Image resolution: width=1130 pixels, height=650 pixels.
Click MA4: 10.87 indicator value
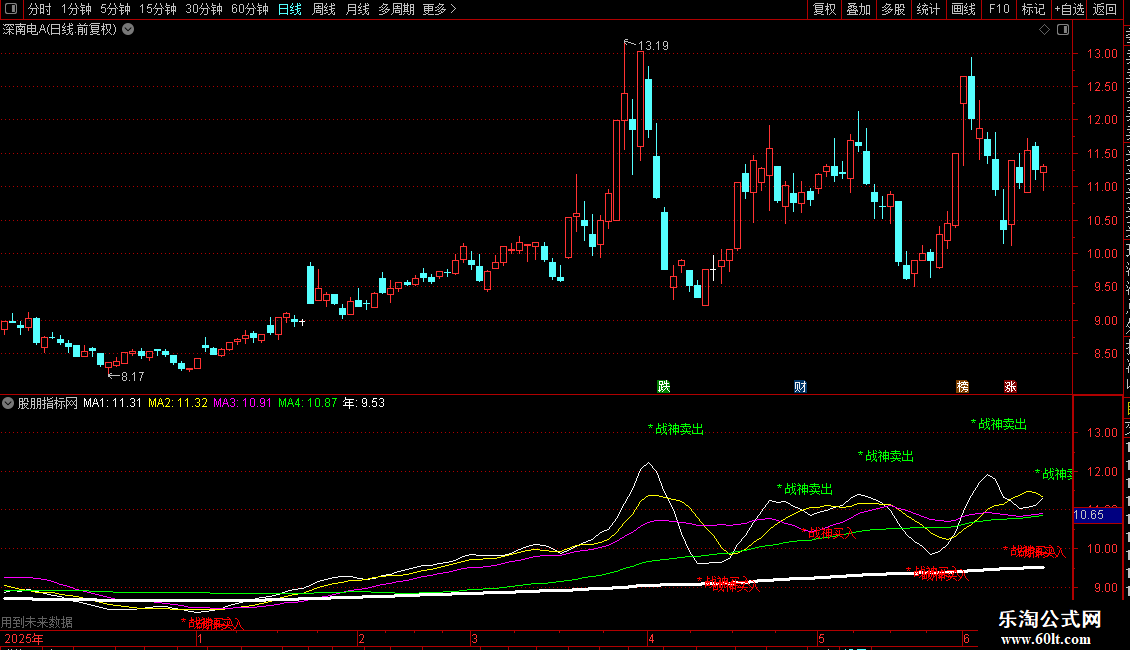click(x=308, y=403)
